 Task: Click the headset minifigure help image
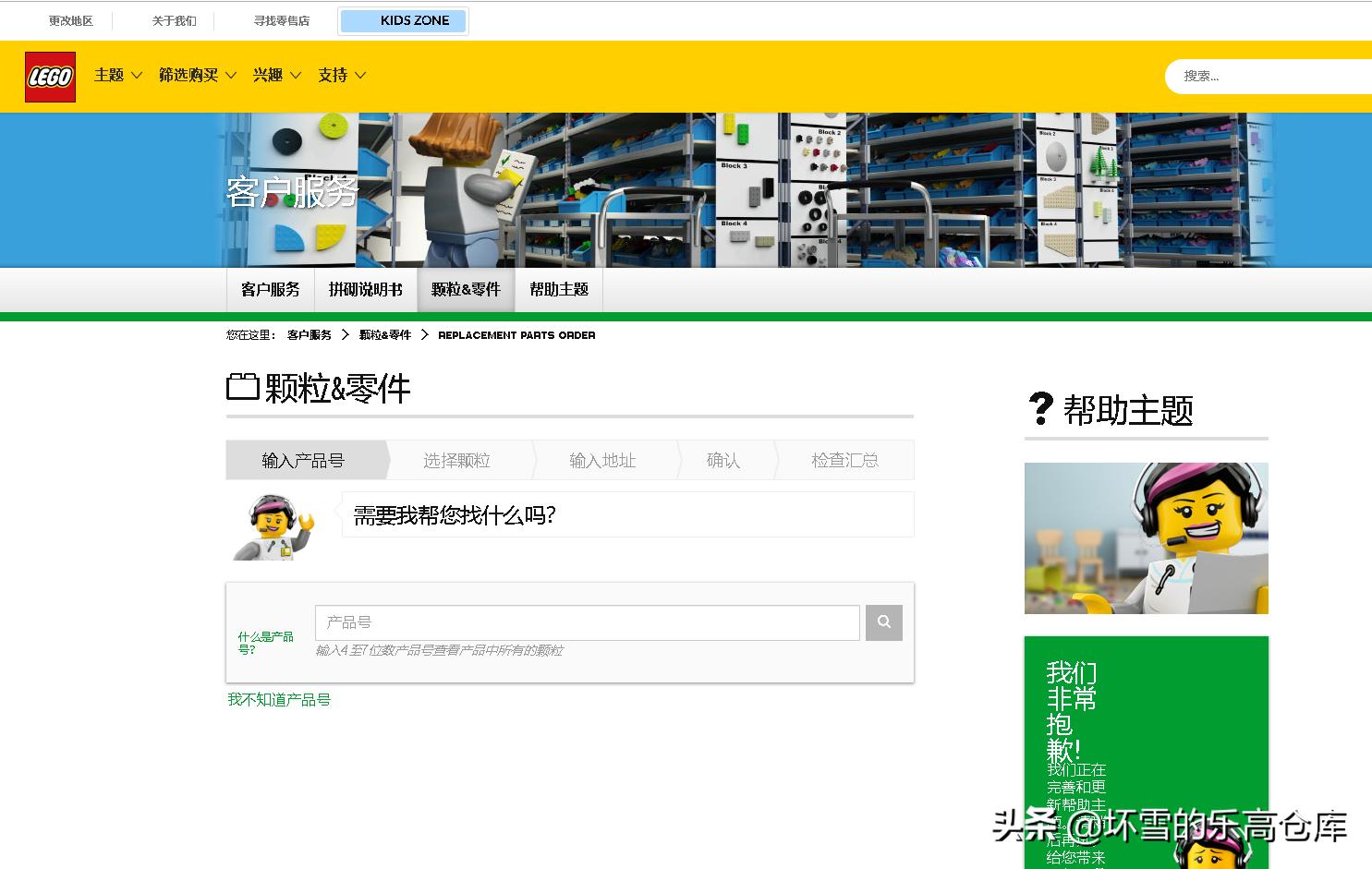pyautogui.click(x=1146, y=538)
